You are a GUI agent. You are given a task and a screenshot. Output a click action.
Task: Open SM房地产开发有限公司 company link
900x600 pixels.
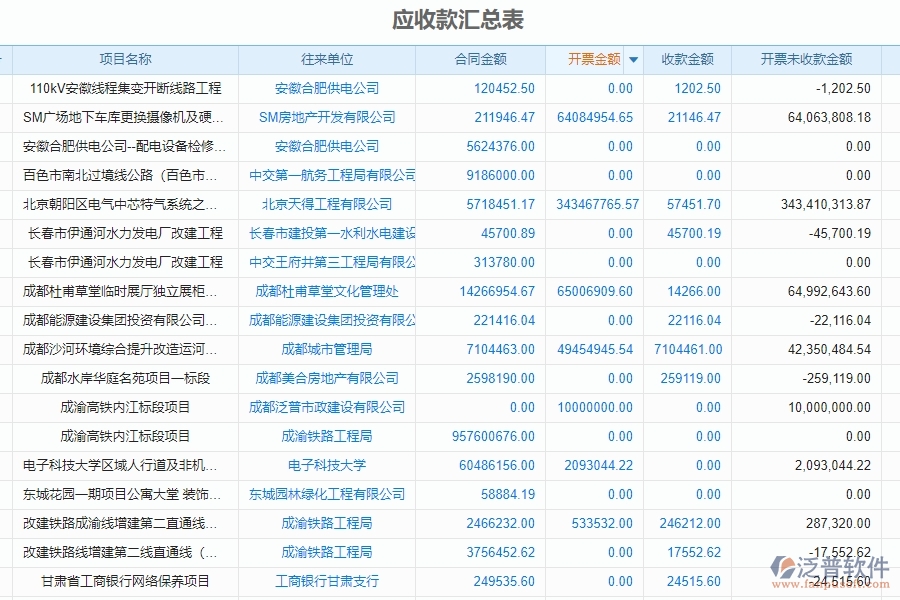coord(331,117)
